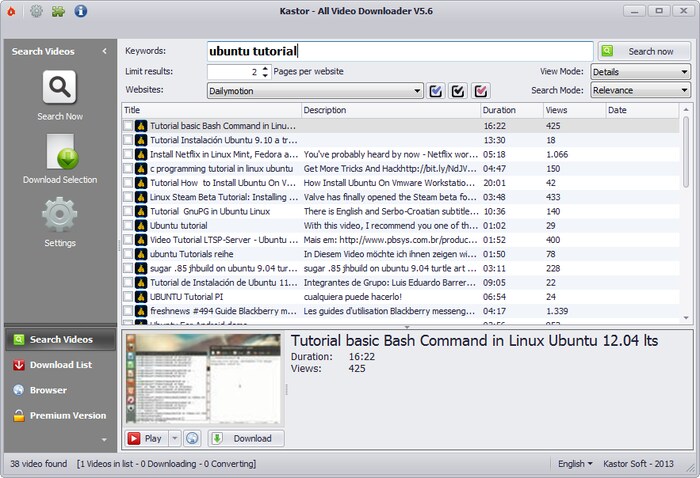Click Dailymotion icon of 'Ubuntu tutorial' row
Screen dimensions: 700x478
click(141, 226)
